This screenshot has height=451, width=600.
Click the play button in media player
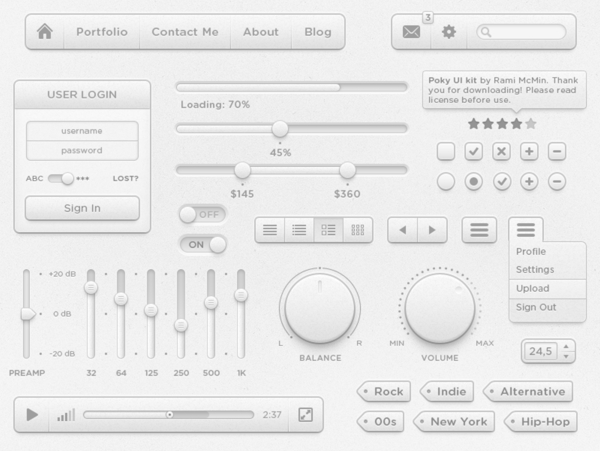tap(32, 415)
